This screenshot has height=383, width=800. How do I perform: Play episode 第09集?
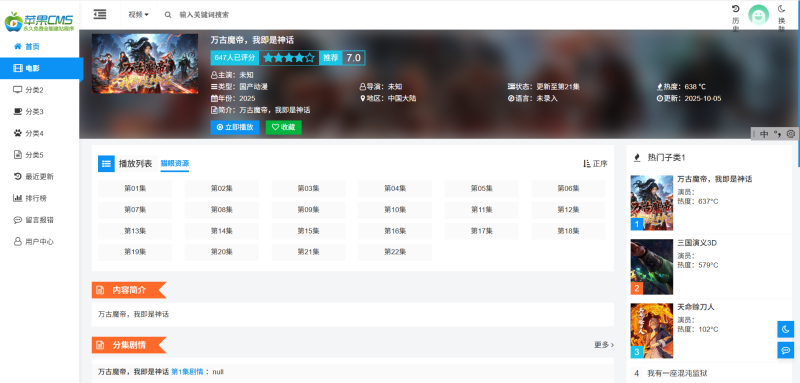(x=308, y=210)
